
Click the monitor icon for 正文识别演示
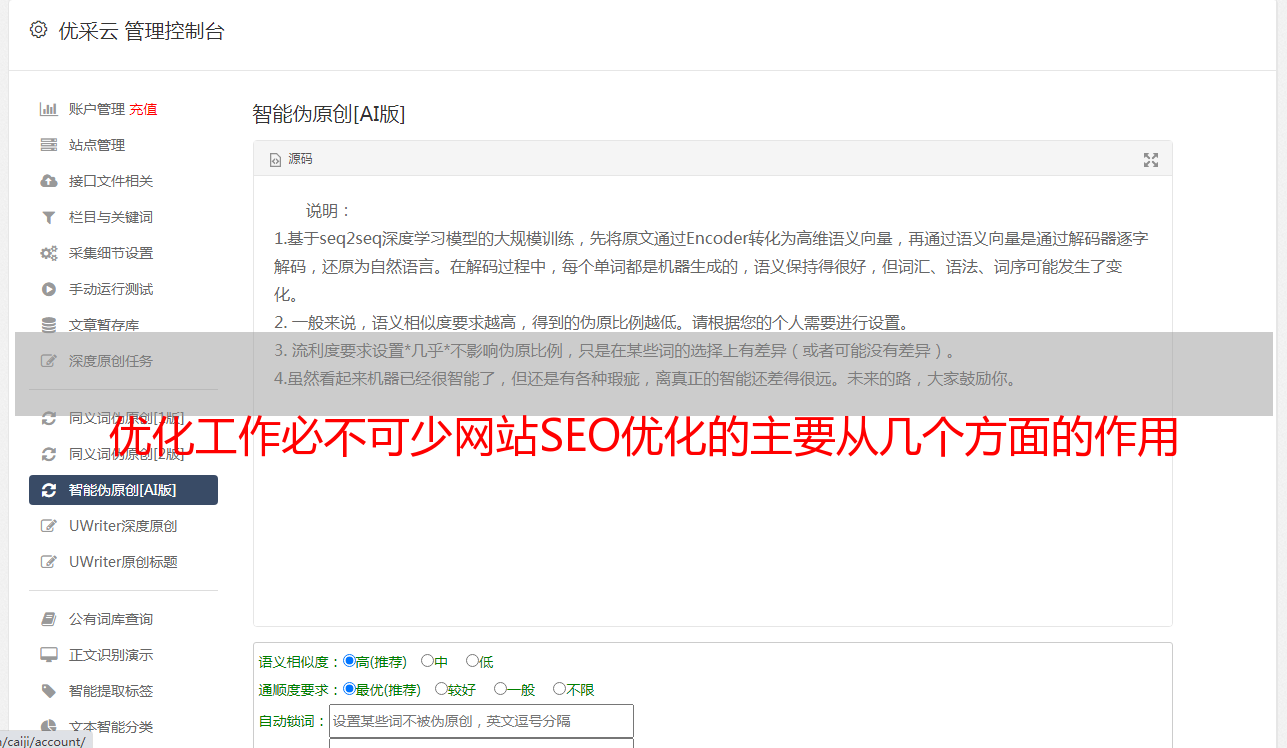tap(48, 655)
